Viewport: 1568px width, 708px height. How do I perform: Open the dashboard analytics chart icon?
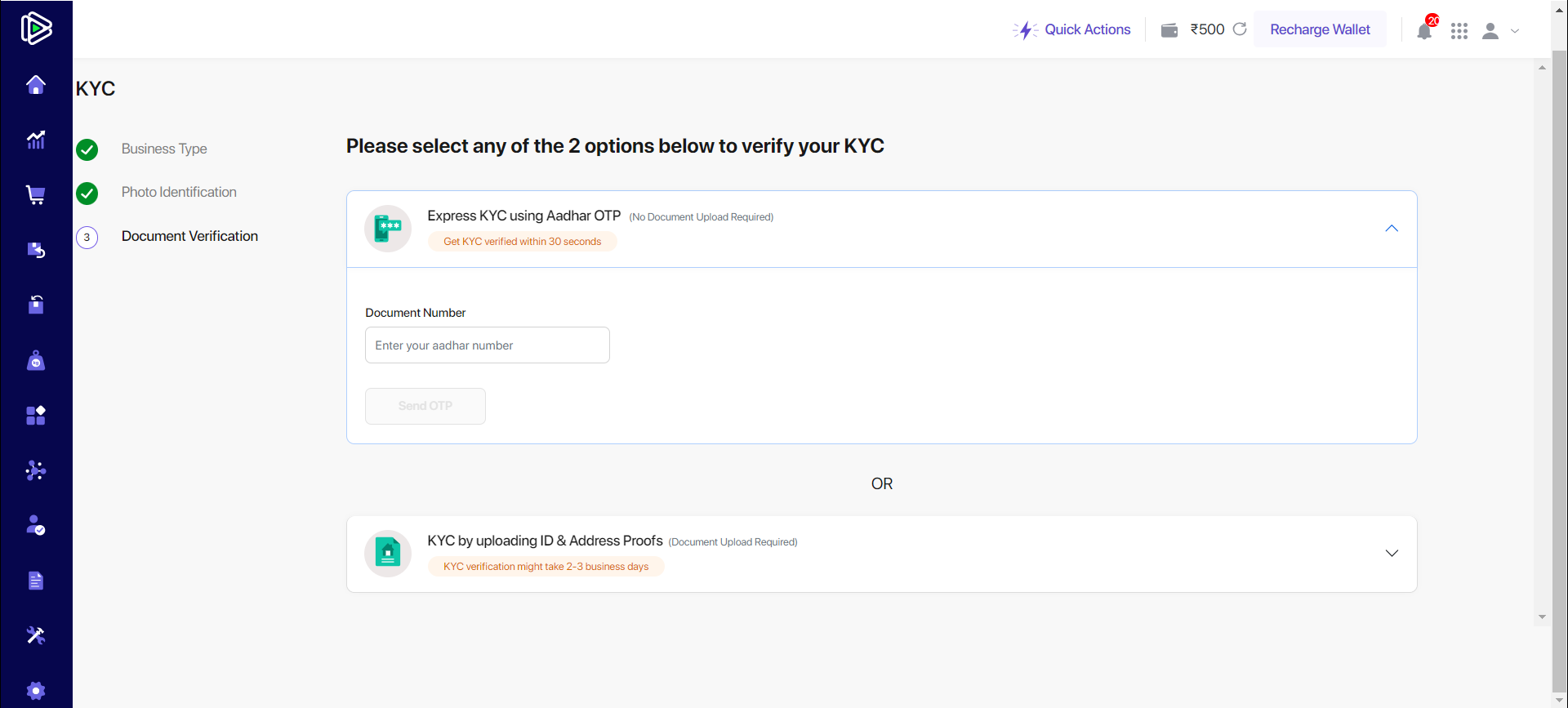point(36,140)
